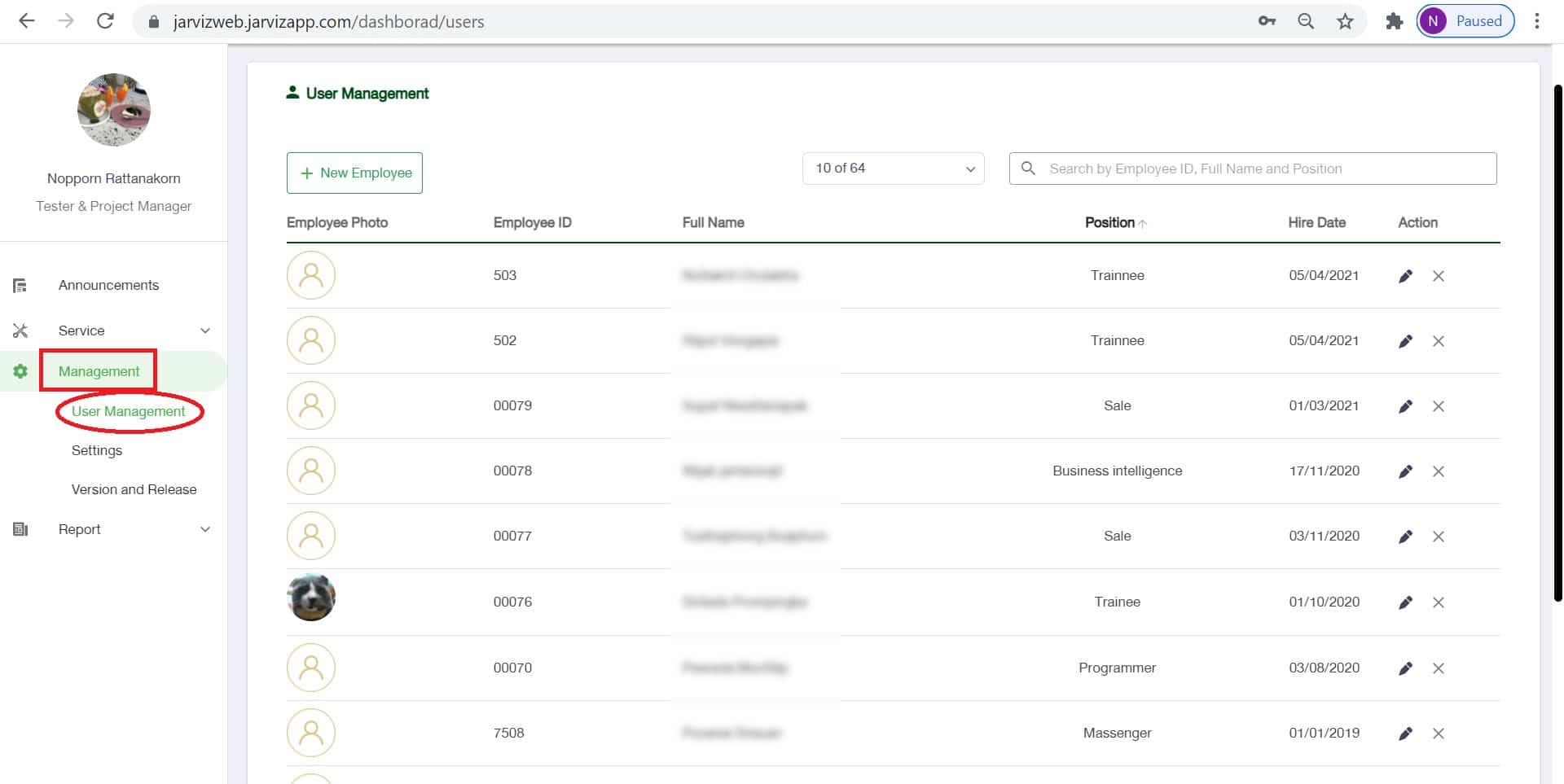This screenshot has width=1564, height=784.
Task: Open the 10 of 64 page size dropdown
Action: (893, 169)
